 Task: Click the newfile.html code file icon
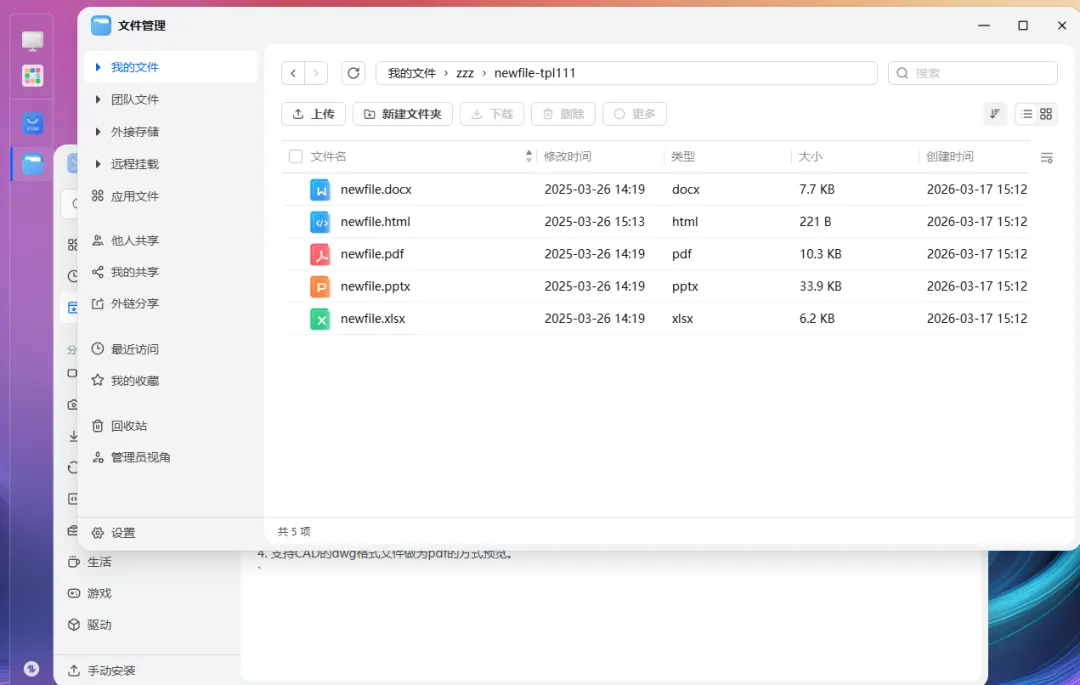point(320,222)
